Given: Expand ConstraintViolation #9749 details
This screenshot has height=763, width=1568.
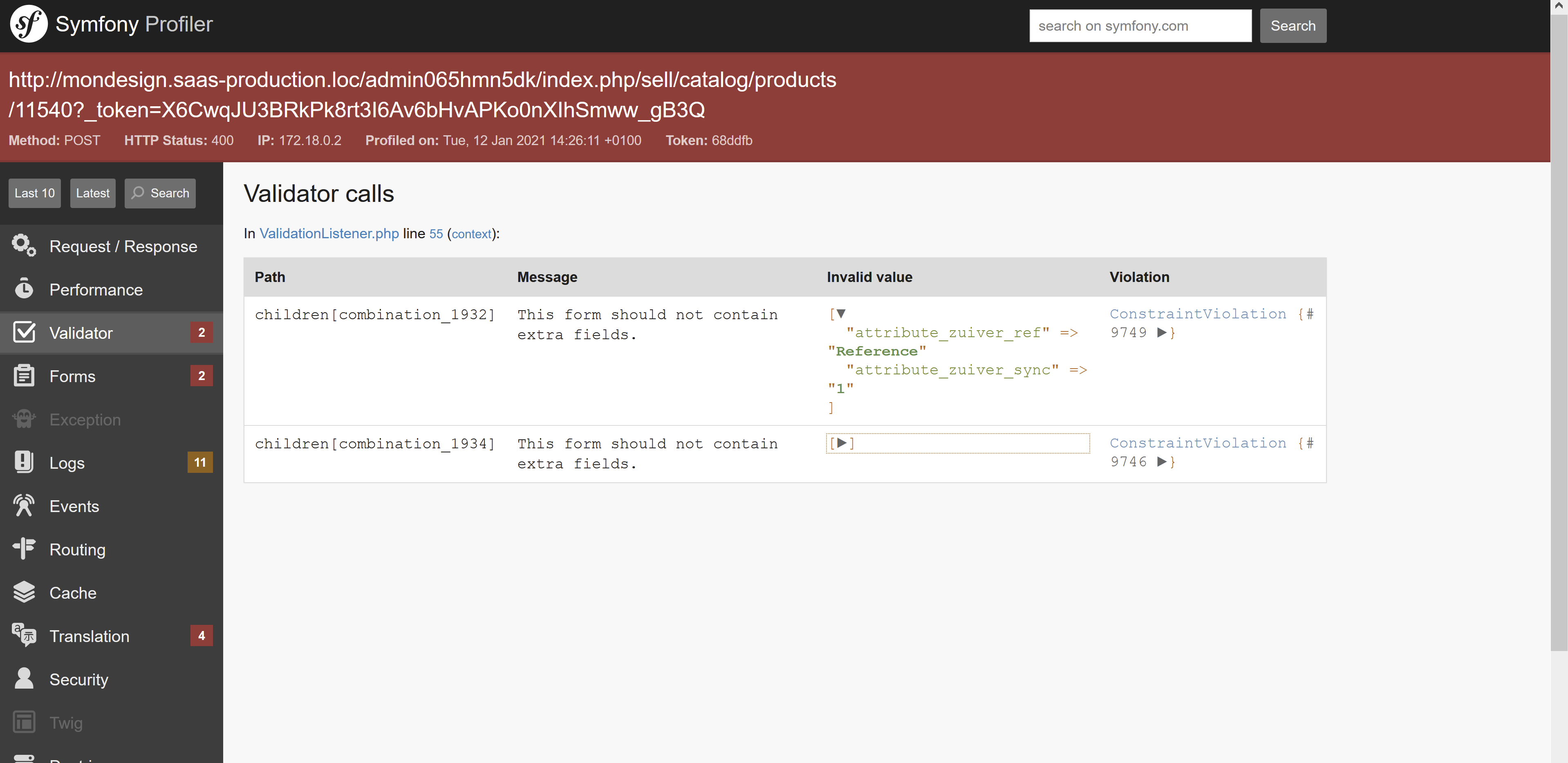Looking at the screenshot, I should 1162,332.
